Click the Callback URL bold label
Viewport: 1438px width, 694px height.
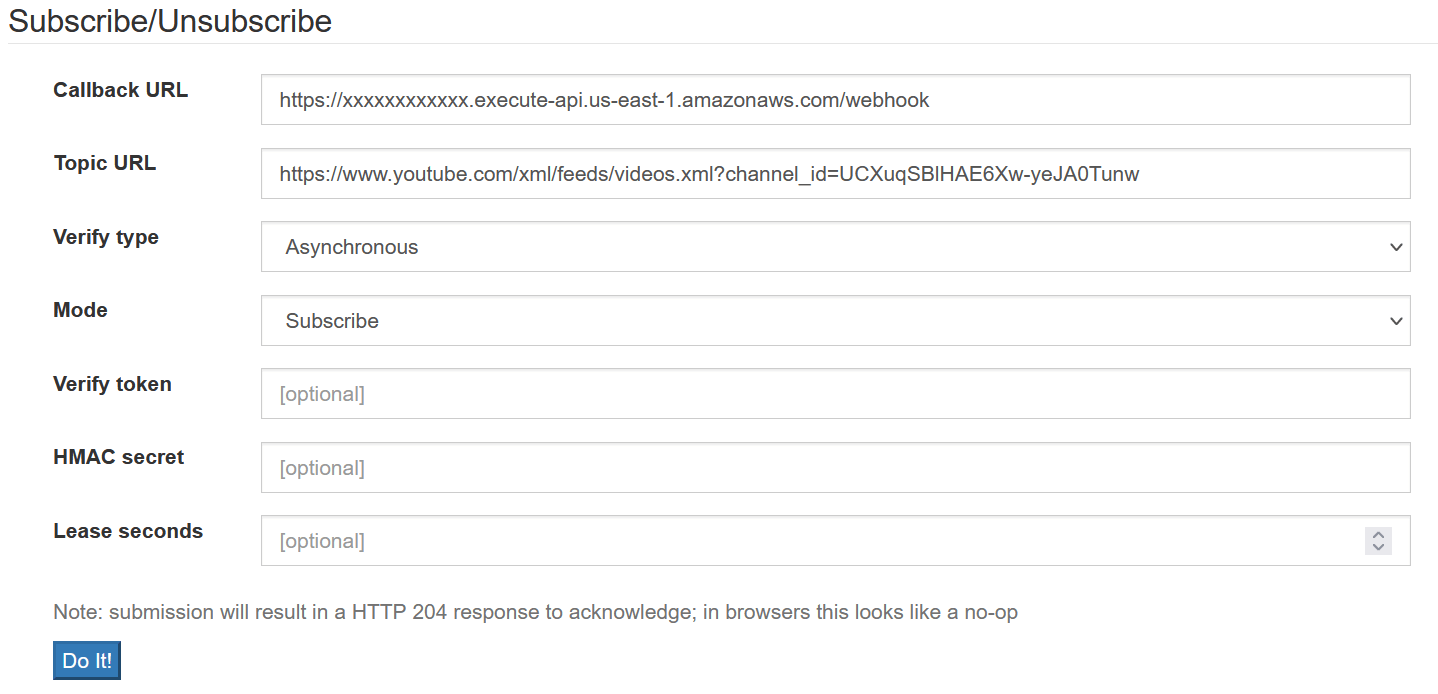120,89
